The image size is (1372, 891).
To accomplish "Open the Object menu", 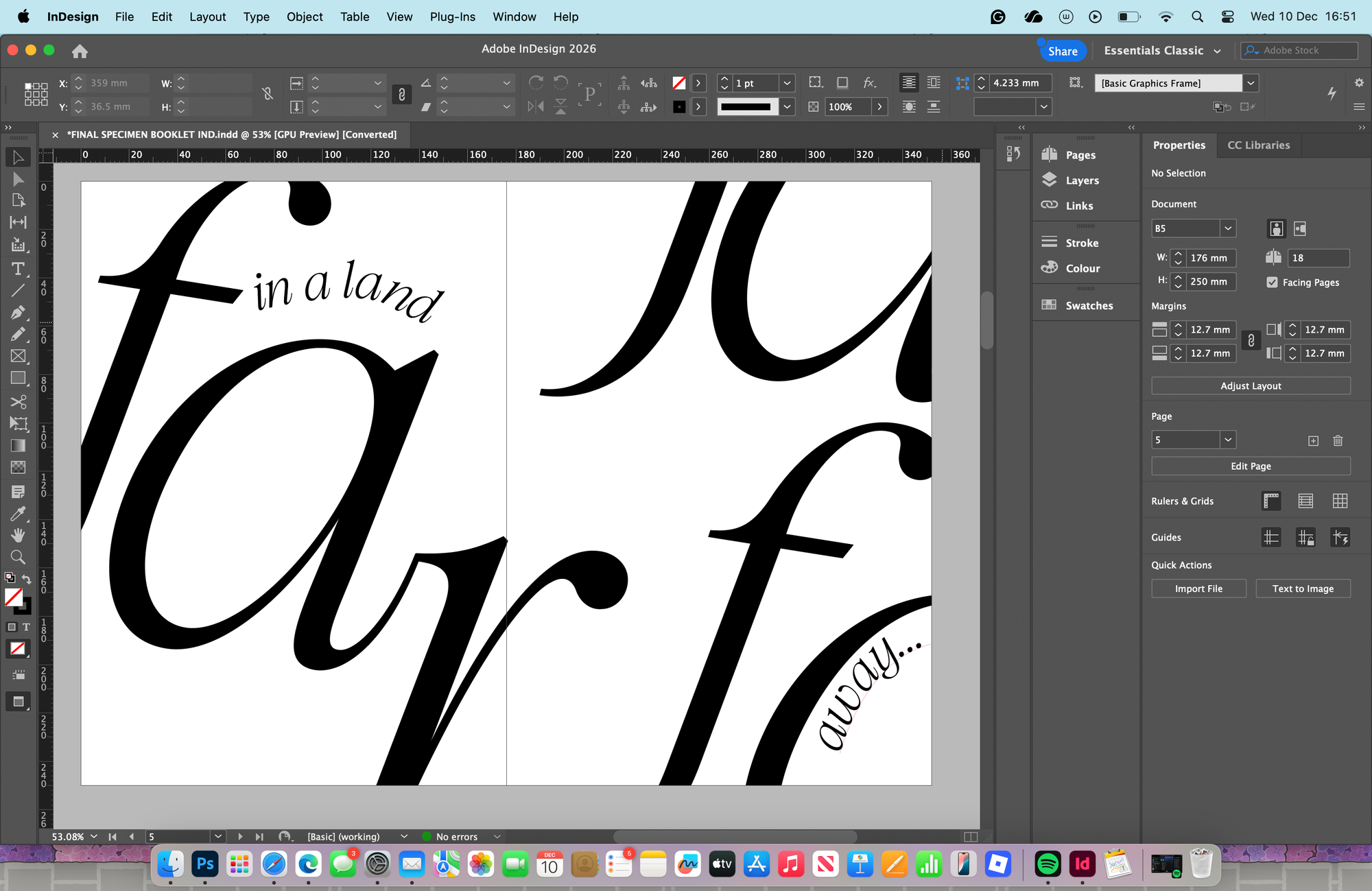I will click(304, 16).
